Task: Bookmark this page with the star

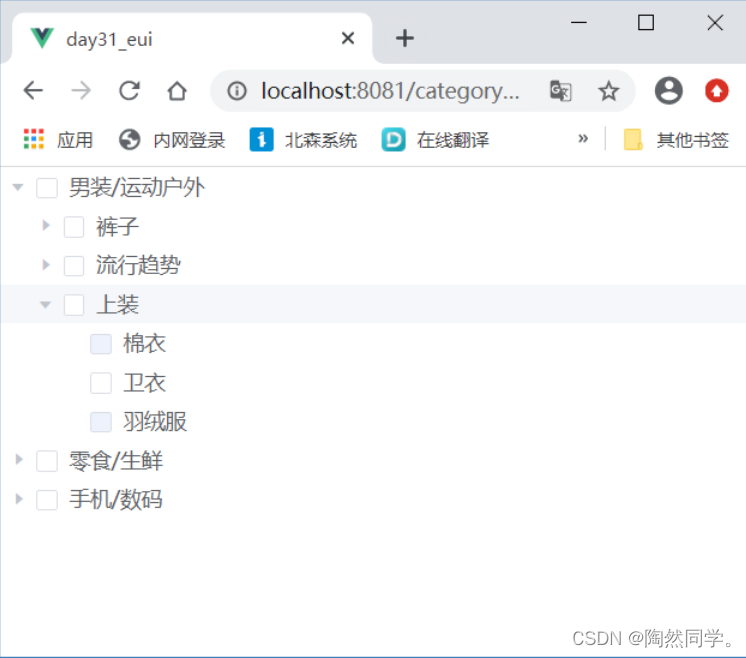Action: 609,90
